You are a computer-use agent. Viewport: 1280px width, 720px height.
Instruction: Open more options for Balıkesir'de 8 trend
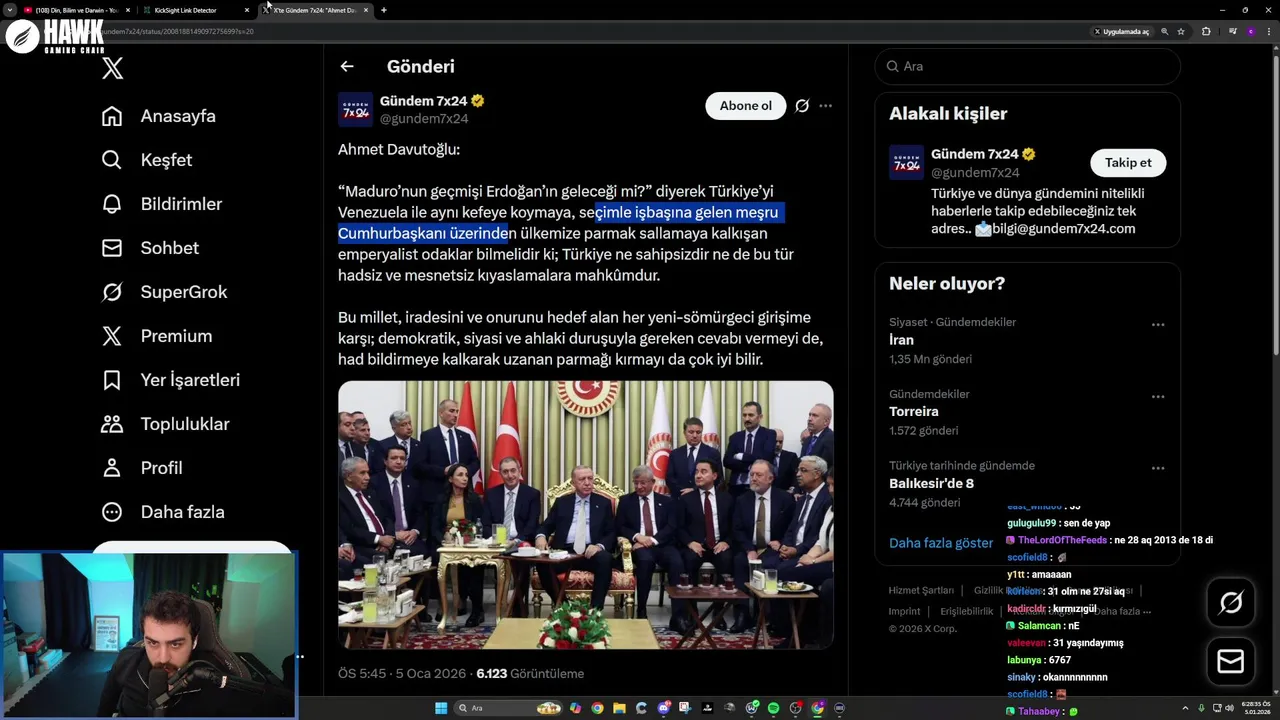1158,469
